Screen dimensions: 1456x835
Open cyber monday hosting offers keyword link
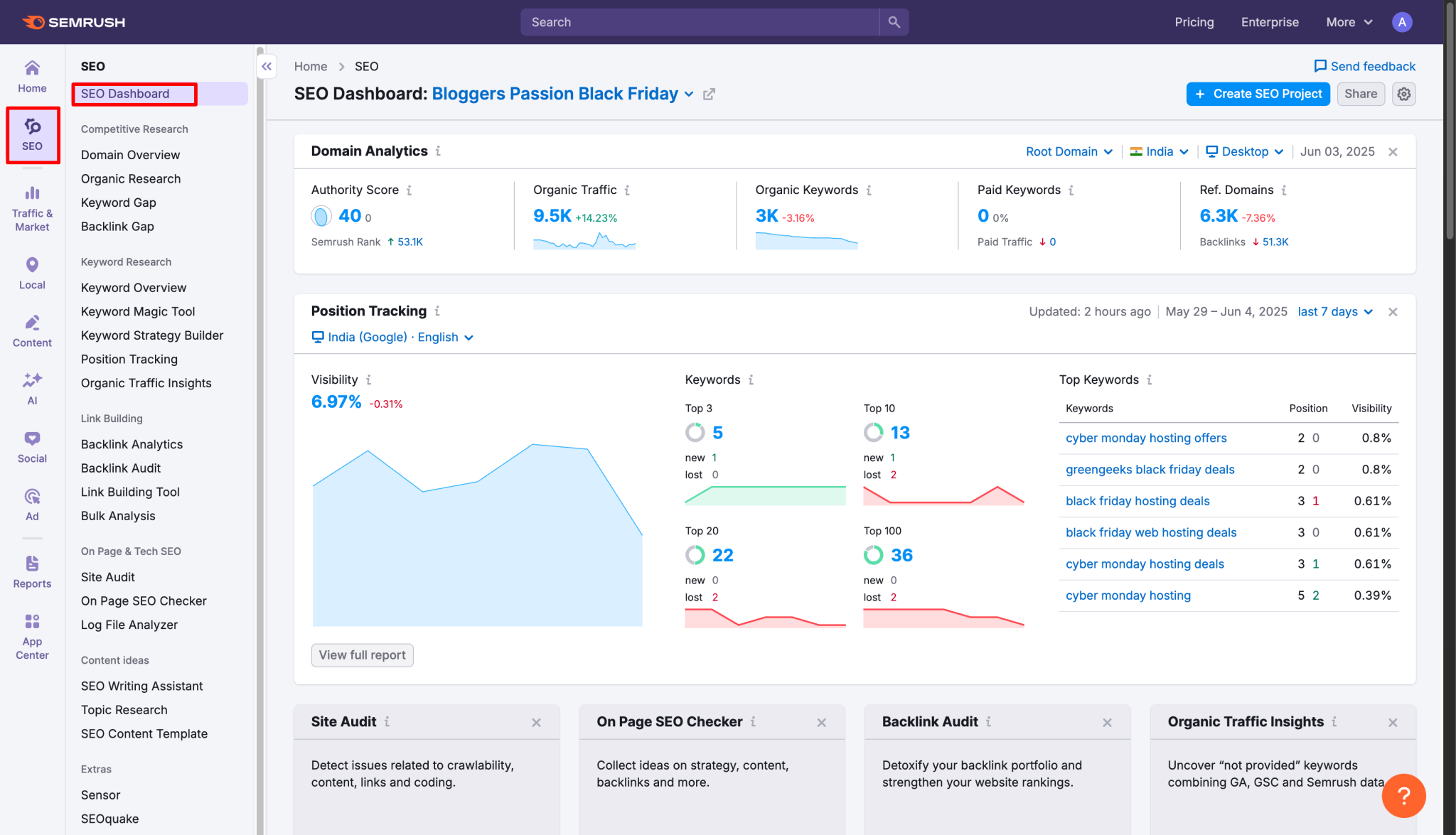pos(1146,438)
